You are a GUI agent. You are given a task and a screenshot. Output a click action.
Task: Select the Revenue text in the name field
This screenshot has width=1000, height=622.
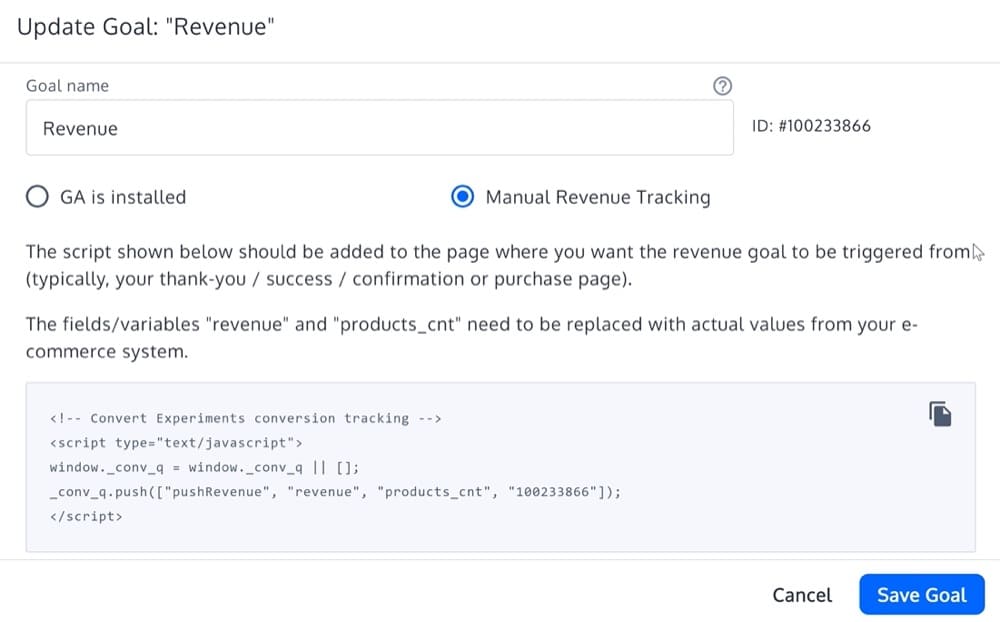80,128
